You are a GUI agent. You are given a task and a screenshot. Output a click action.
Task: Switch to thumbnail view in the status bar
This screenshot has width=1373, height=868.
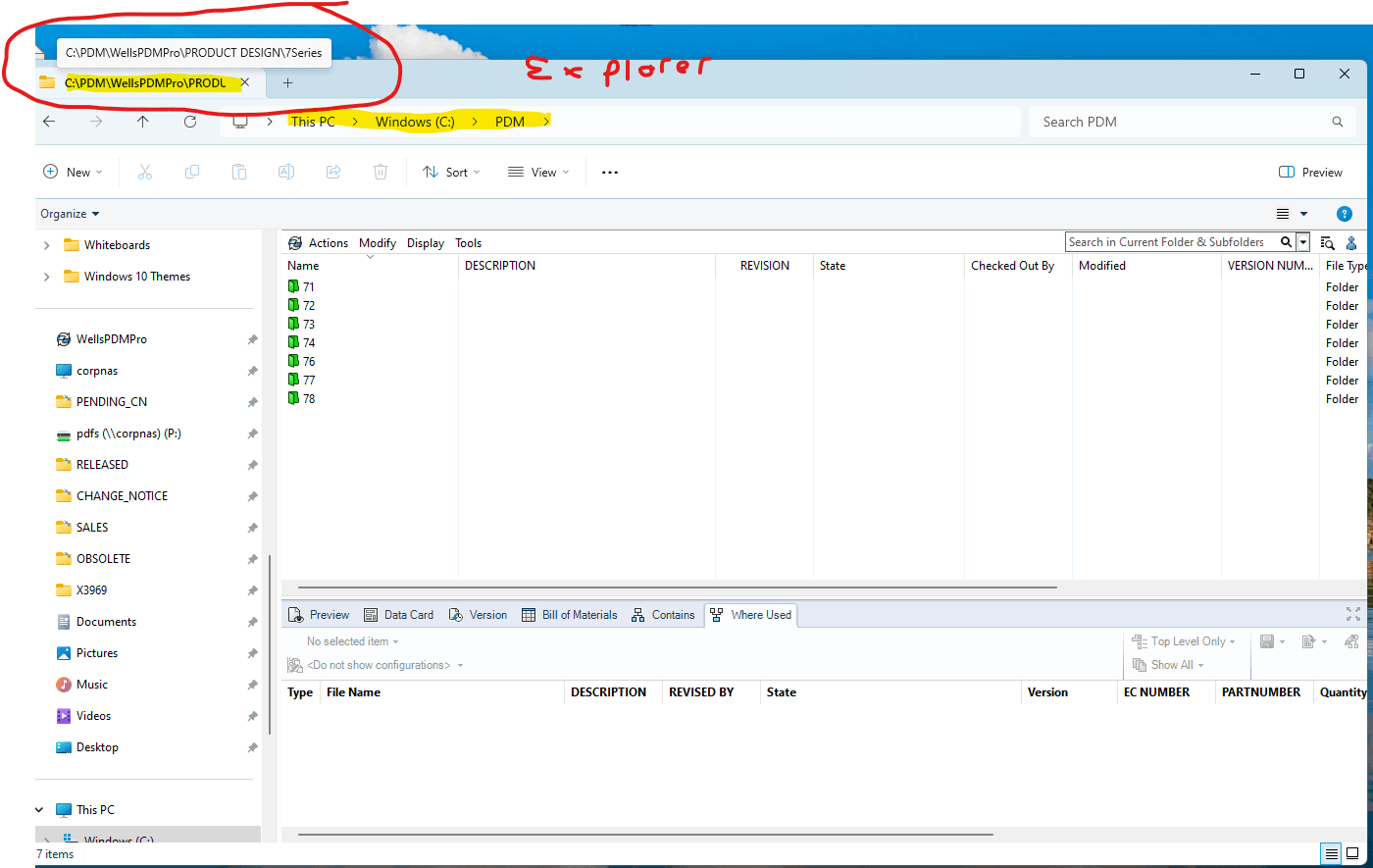point(1350,853)
